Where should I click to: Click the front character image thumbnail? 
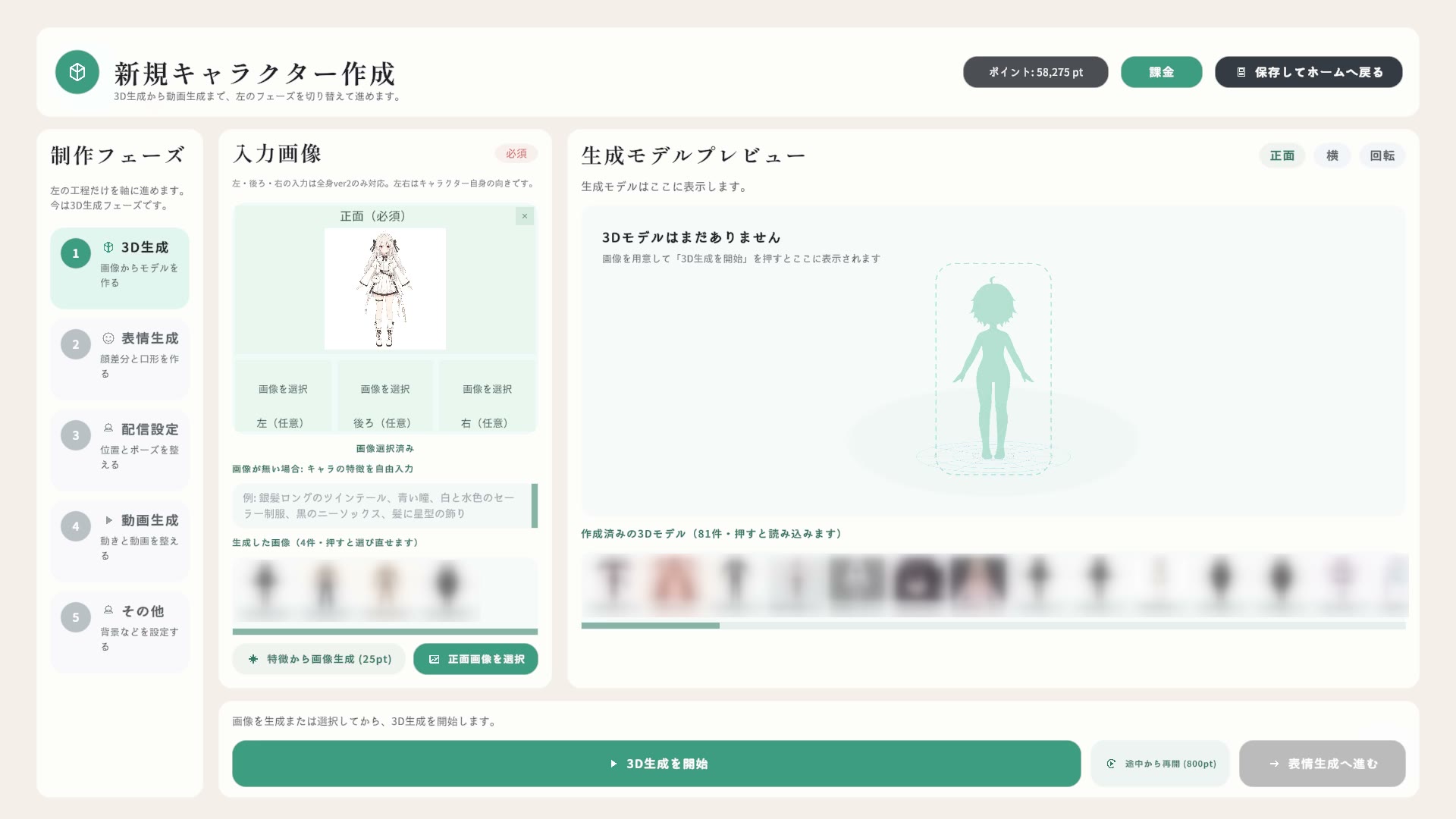[385, 289]
